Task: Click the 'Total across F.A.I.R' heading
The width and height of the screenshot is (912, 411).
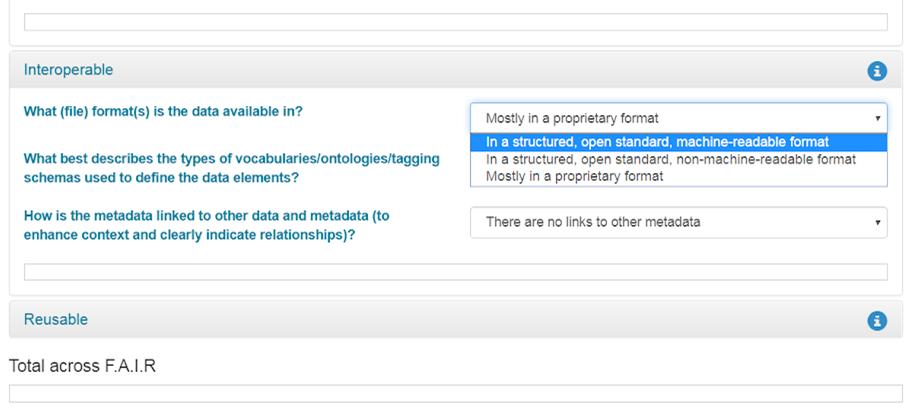Action: click(83, 366)
